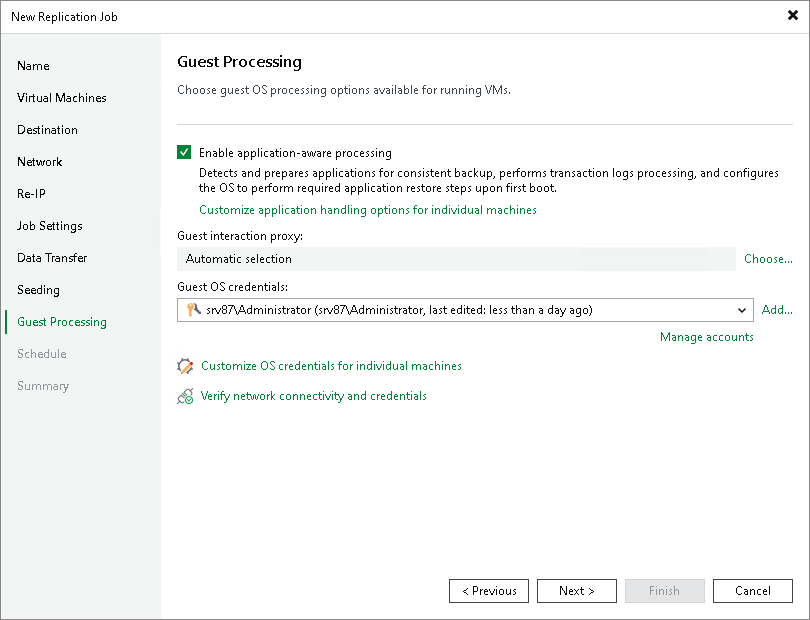The width and height of the screenshot is (810, 620).
Task: Click the Automatic selection proxy field
Action: (x=456, y=259)
